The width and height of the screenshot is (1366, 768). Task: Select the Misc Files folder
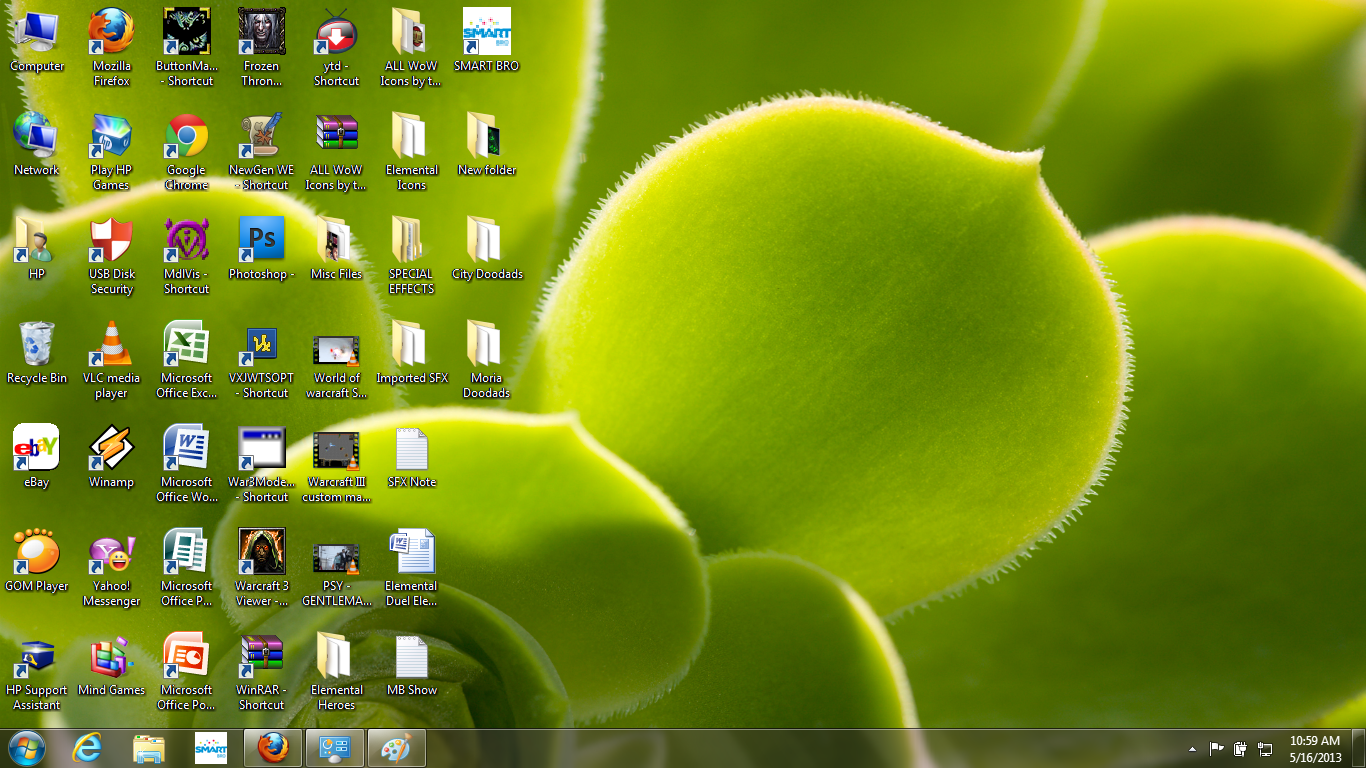(x=337, y=248)
